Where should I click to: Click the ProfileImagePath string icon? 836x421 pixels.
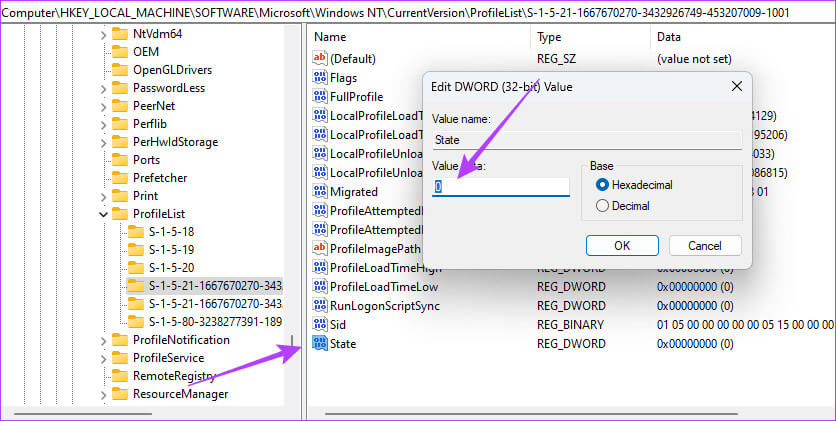coord(320,248)
